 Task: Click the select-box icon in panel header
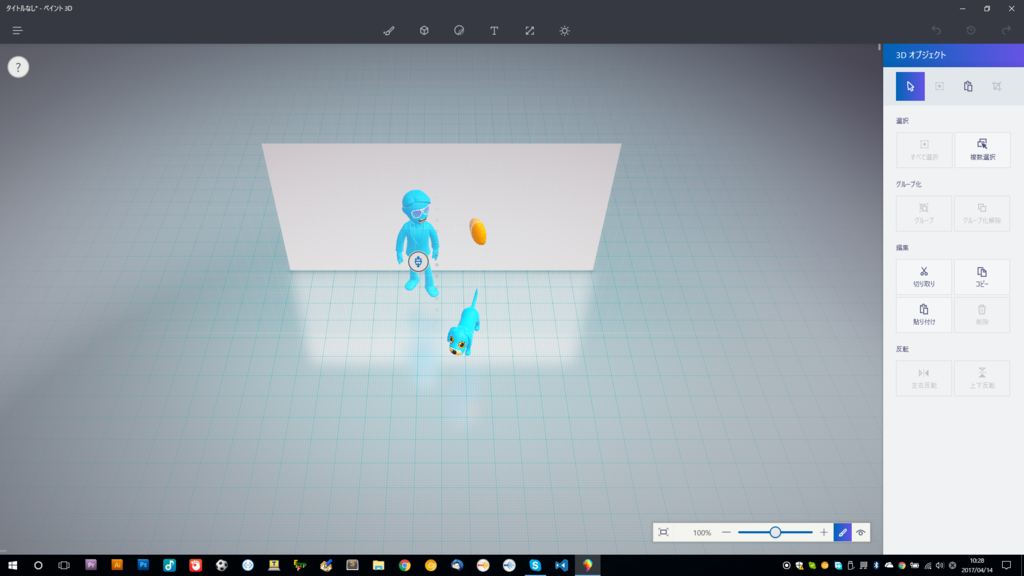(939, 86)
